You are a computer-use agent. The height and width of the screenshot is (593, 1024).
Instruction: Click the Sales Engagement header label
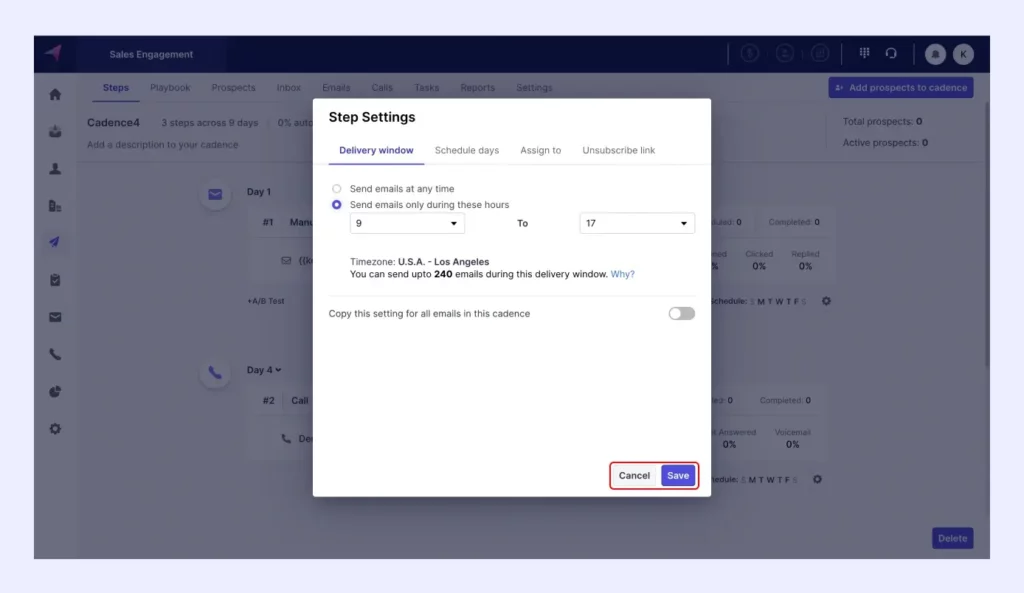tap(151, 54)
